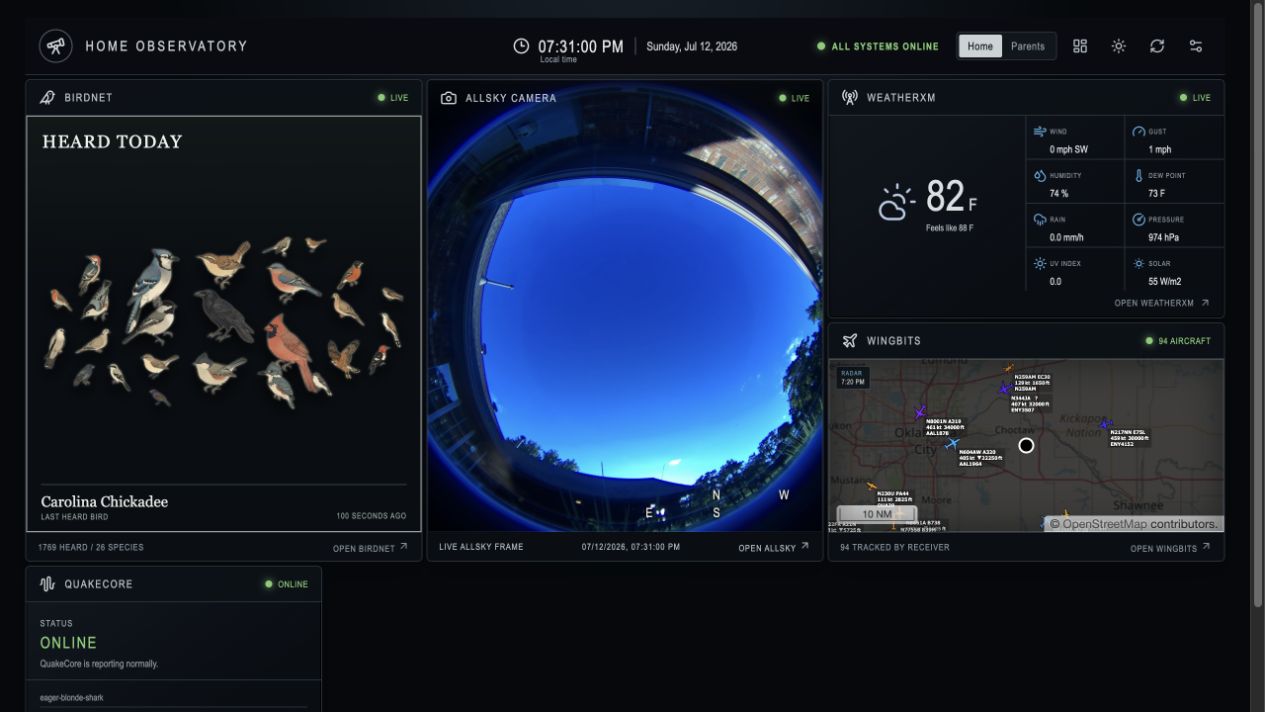Click the AllSky fisheye camera image

[624, 324]
